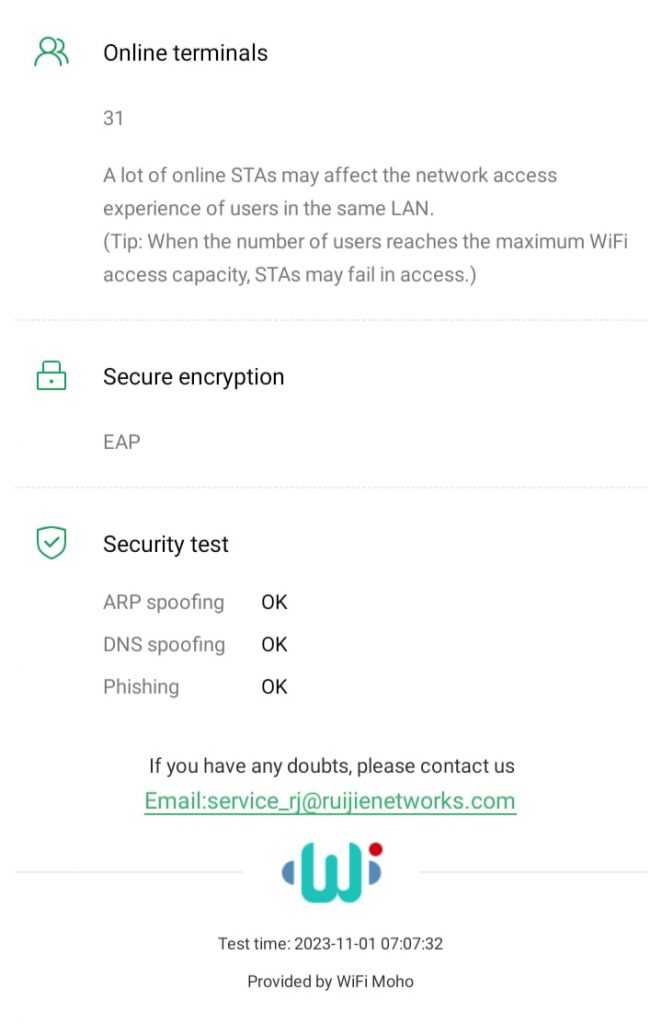Screen dimensions: 662x1024
Task: Select the Security test heading
Action: pos(166,545)
